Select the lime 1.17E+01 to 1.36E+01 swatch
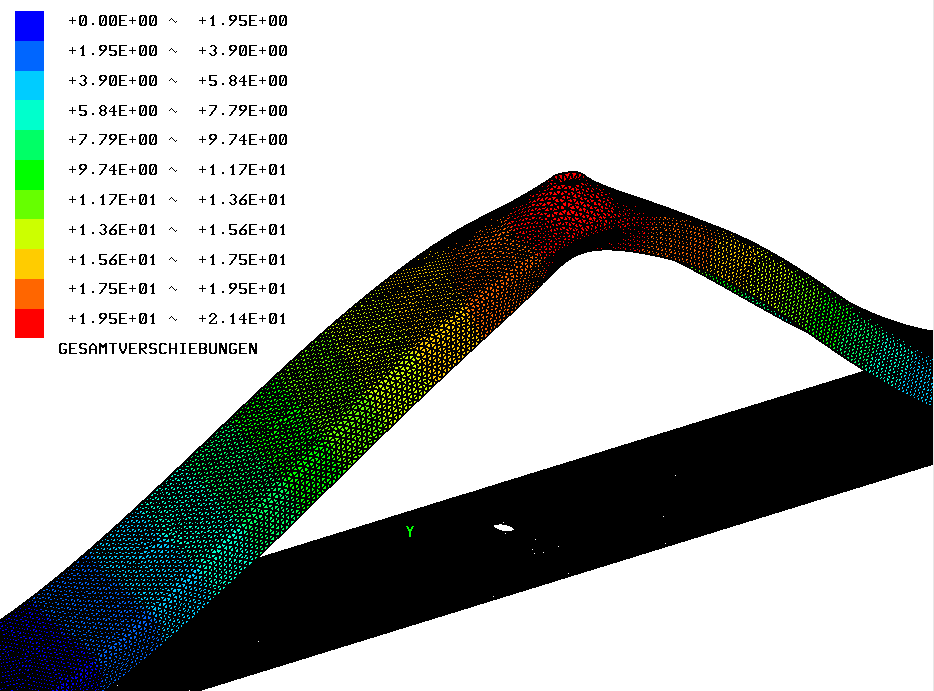Image resolution: width=934 pixels, height=691 pixels. point(29,204)
